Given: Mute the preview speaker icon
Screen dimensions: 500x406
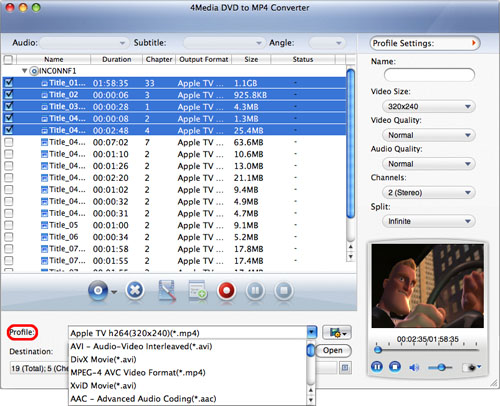Looking at the screenshot, I should [x=414, y=367].
